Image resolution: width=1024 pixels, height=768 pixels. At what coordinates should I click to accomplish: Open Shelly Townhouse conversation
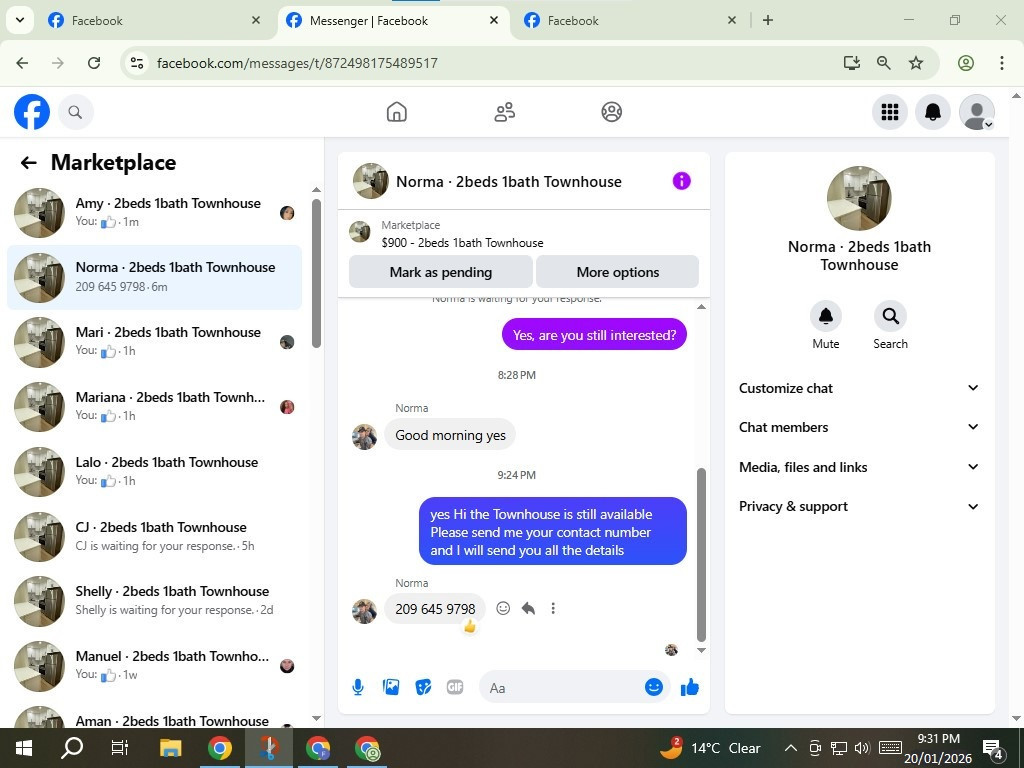155,600
